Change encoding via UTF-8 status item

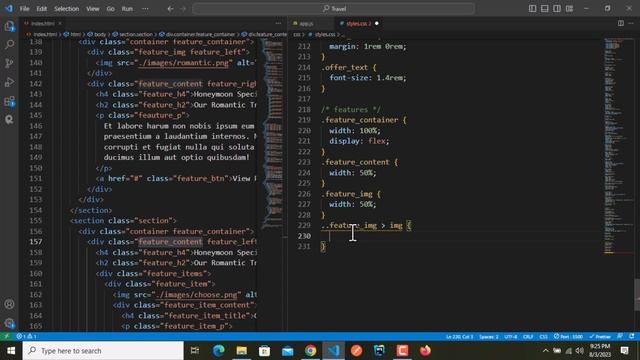coord(511,337)
